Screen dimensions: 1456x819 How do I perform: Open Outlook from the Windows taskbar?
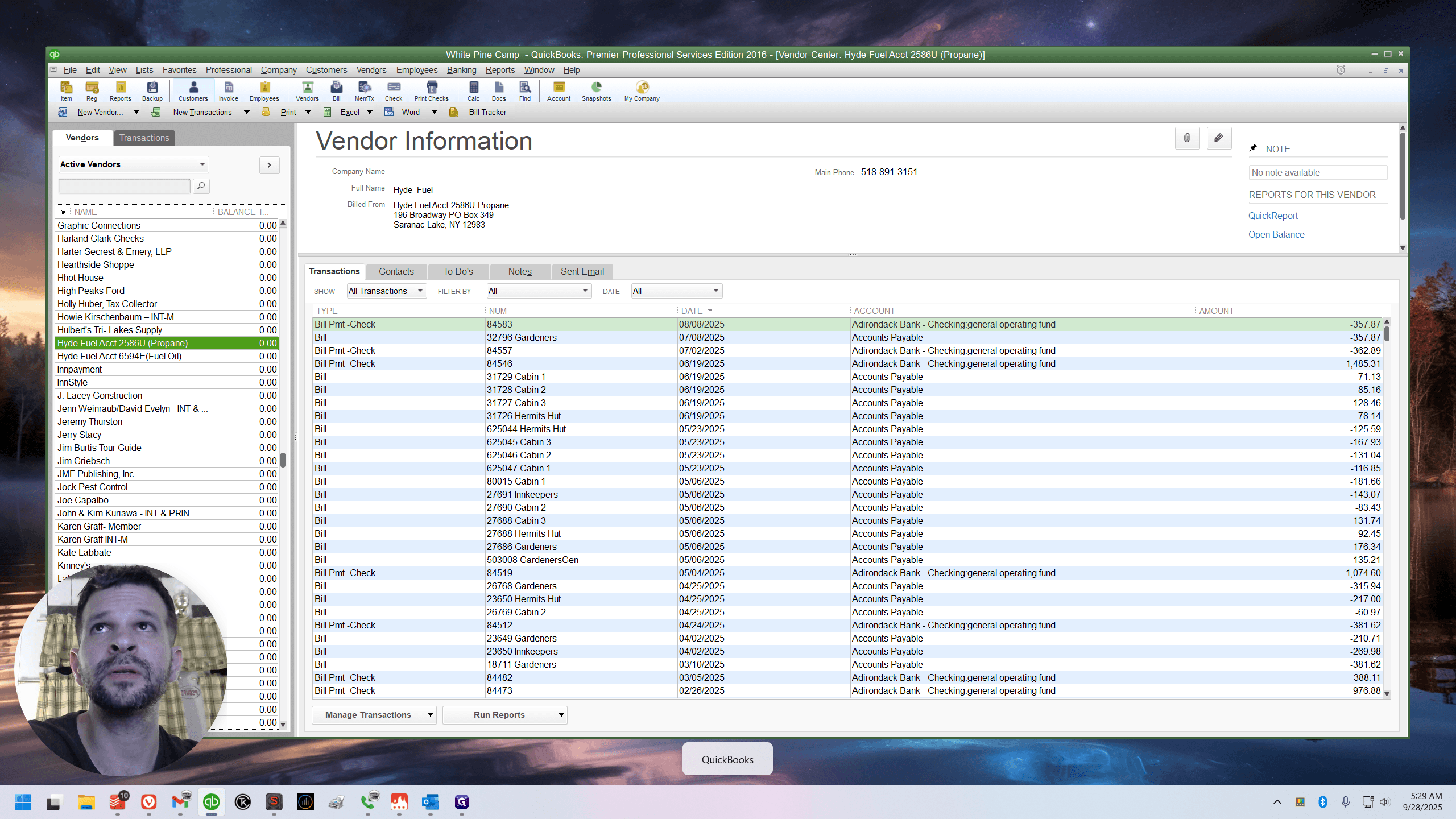[x=430, y=803]
